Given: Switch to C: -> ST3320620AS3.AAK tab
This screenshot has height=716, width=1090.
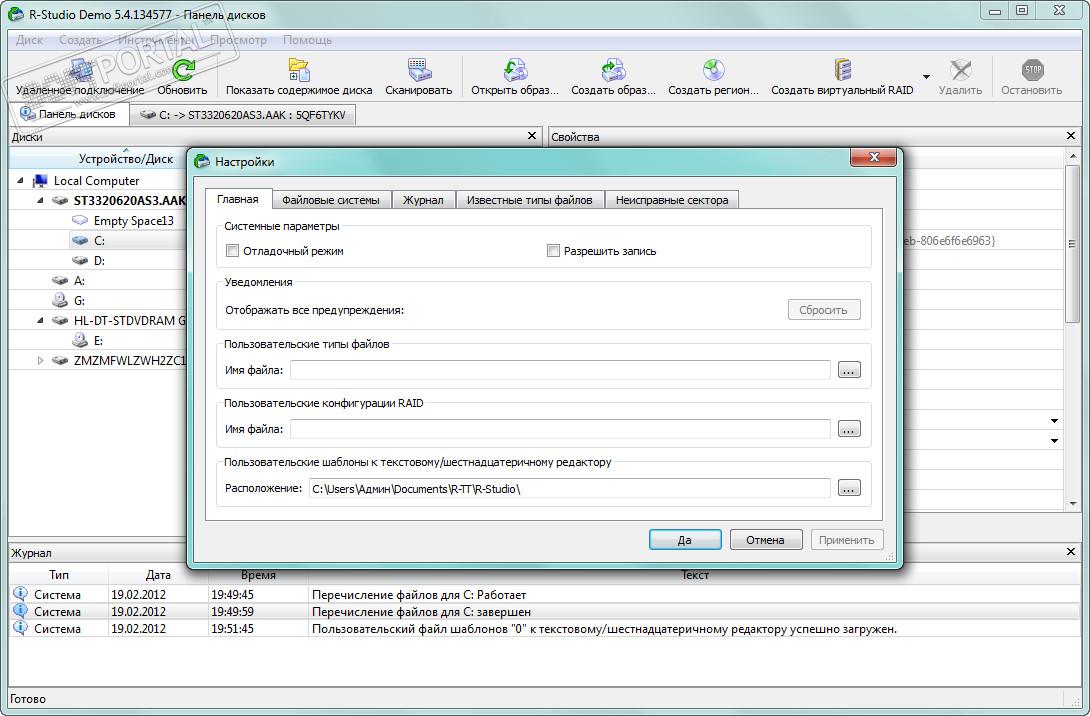Looking at the screenshot, I should pyautogui.click(x=243, y=115).
